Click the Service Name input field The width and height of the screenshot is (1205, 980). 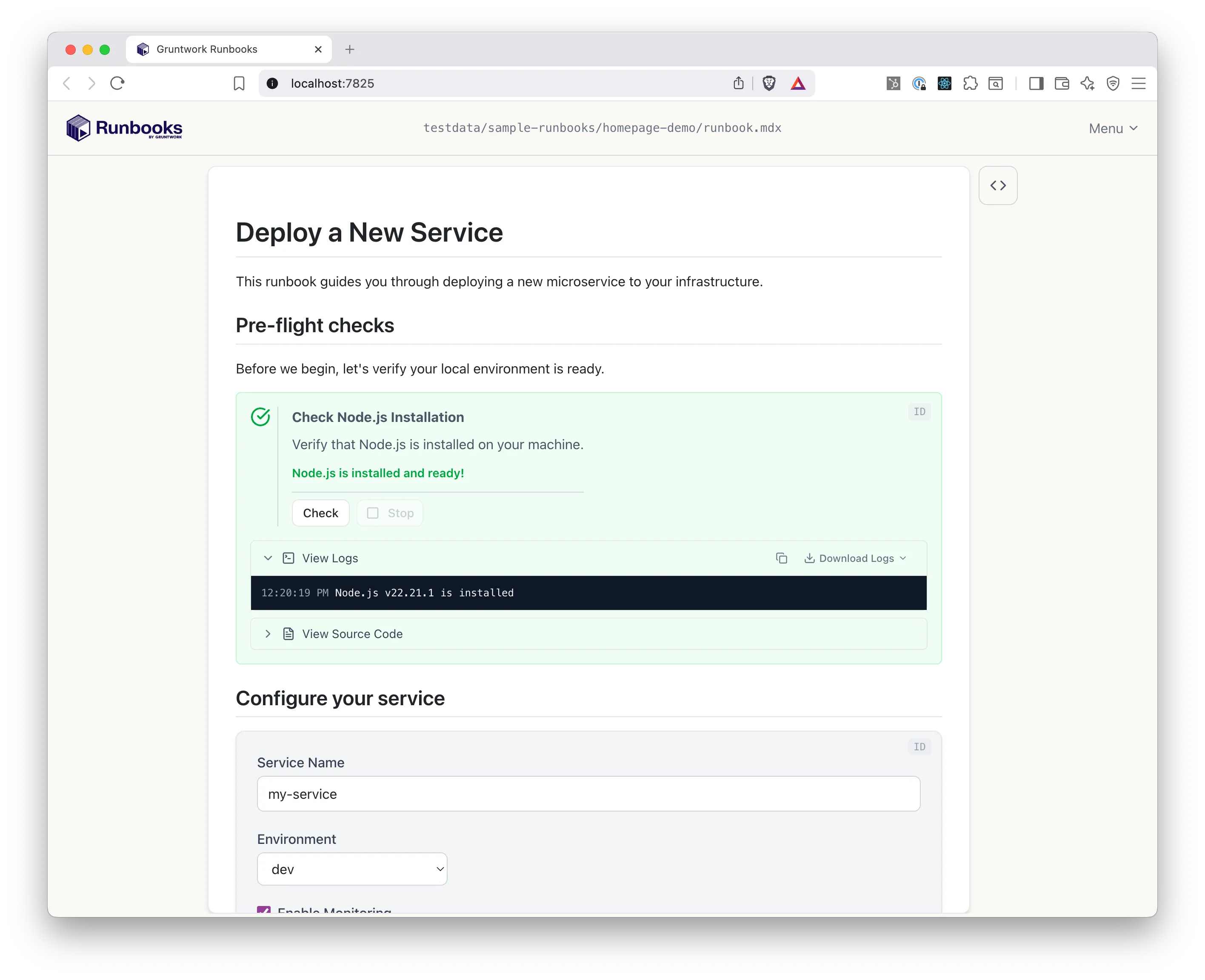tap(588, 794)
